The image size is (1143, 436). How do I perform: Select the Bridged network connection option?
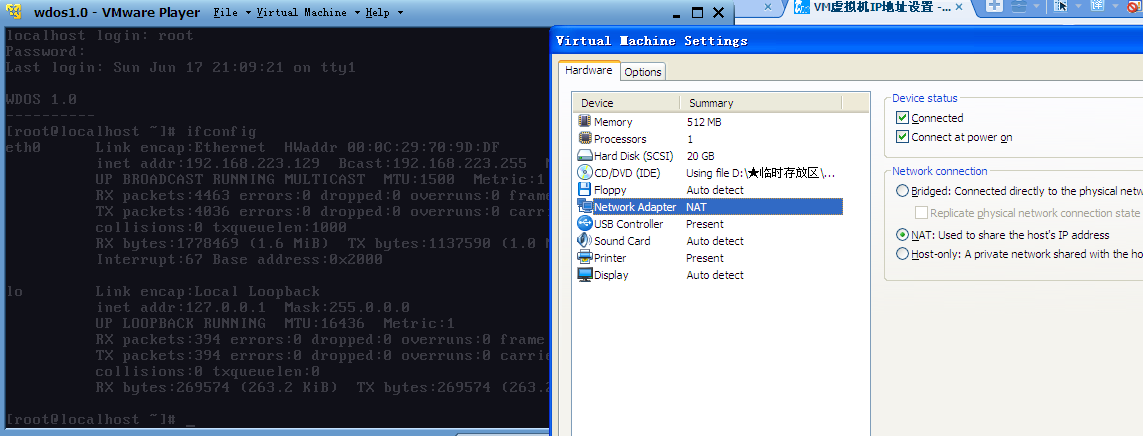903,191
